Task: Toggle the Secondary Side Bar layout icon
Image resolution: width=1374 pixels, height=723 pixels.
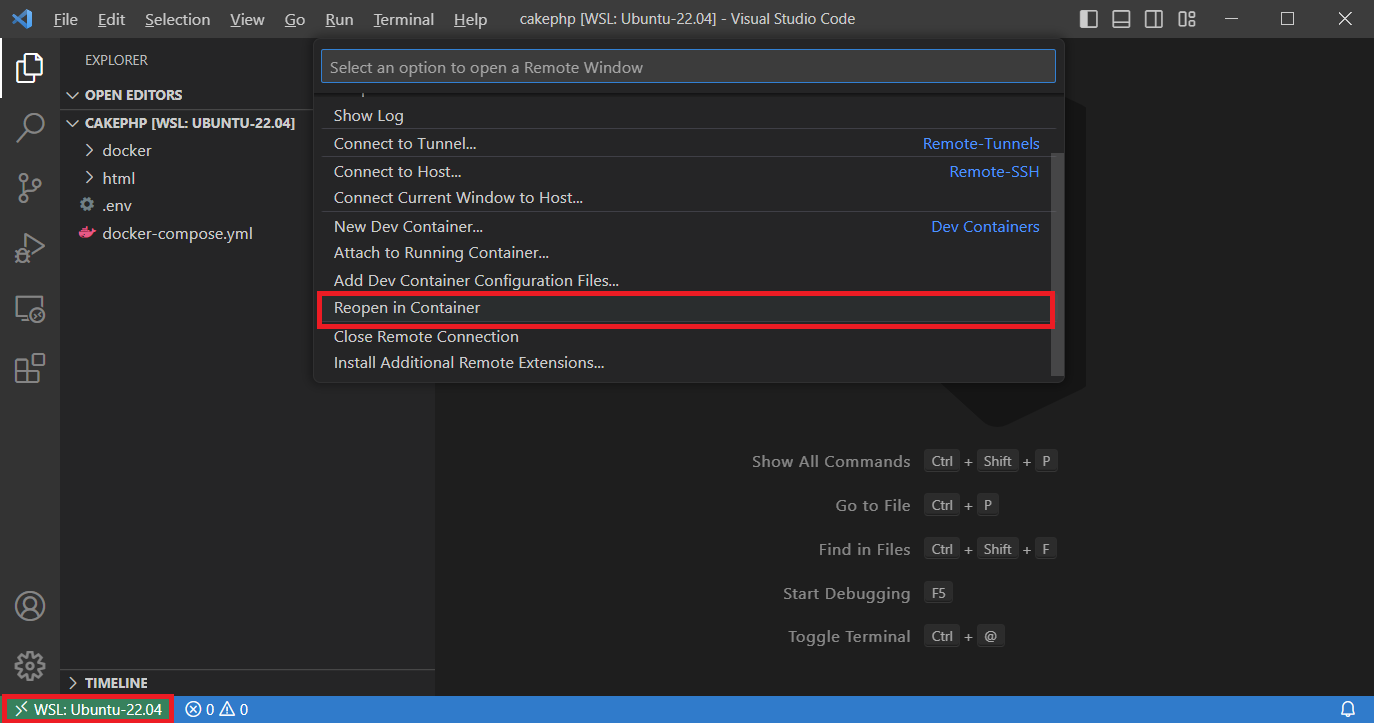Action: click(x=1154, y=19)
